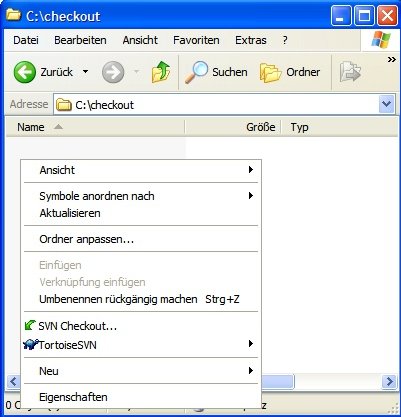Choose Ordner anpassen… context entry
Viewport: 401px width, 417px height.
[x=141, y=239]
